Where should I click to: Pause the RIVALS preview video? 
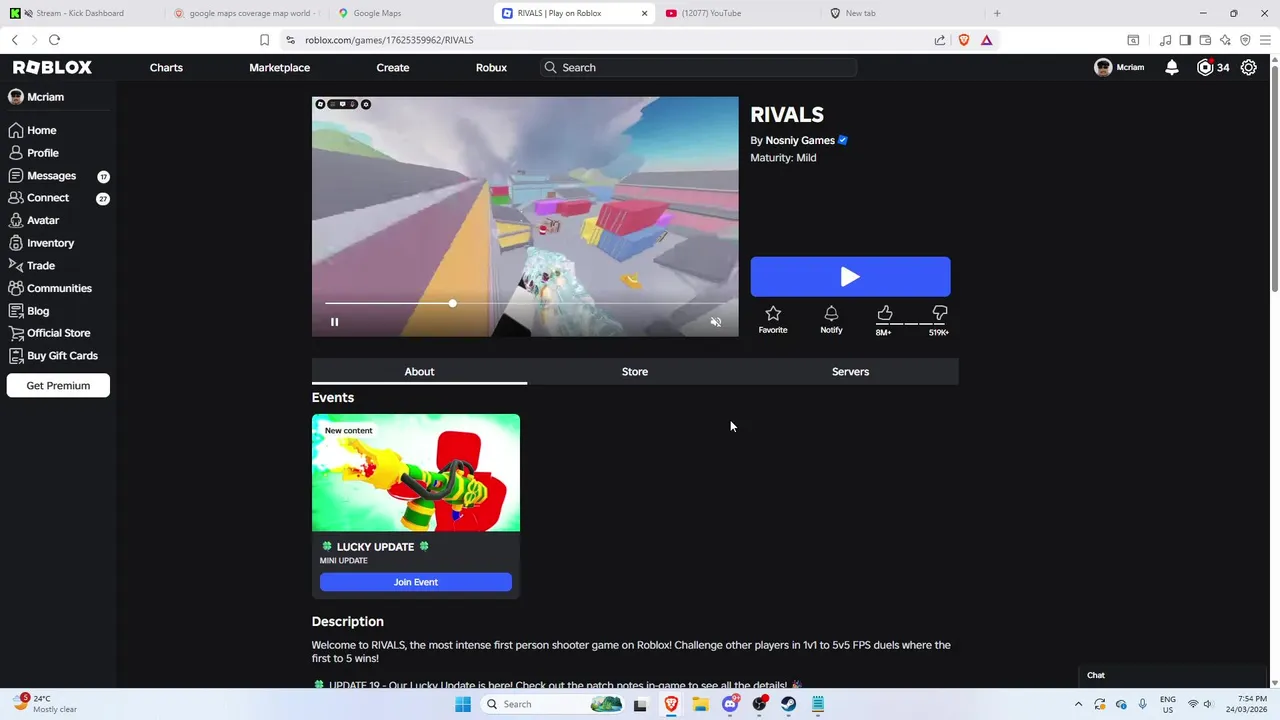tap(334, 322)
